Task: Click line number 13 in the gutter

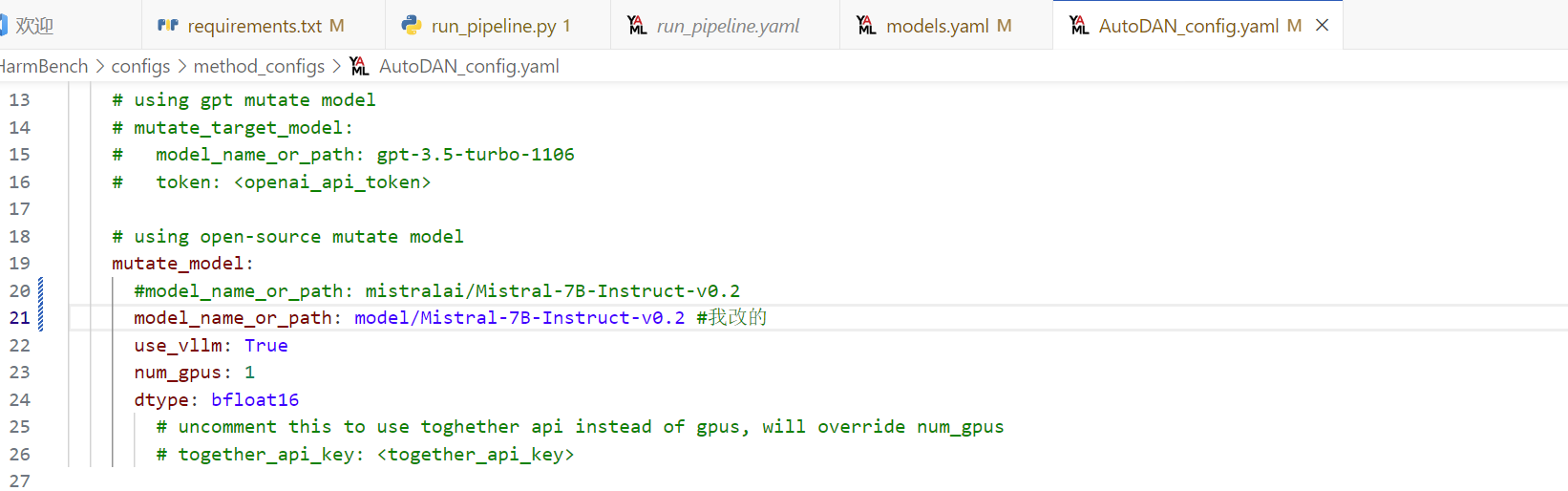Action: 20,99
